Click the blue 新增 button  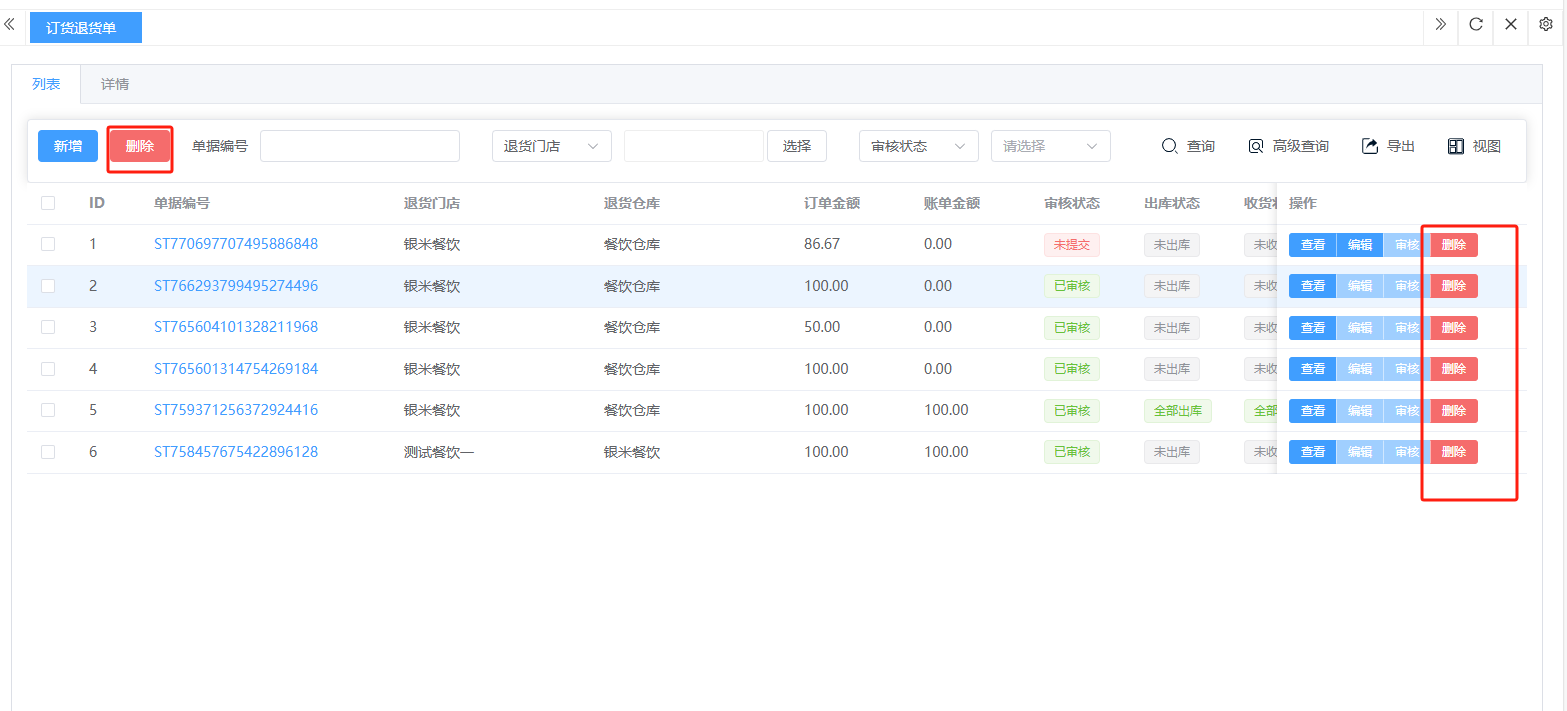[x=68, y=146]
